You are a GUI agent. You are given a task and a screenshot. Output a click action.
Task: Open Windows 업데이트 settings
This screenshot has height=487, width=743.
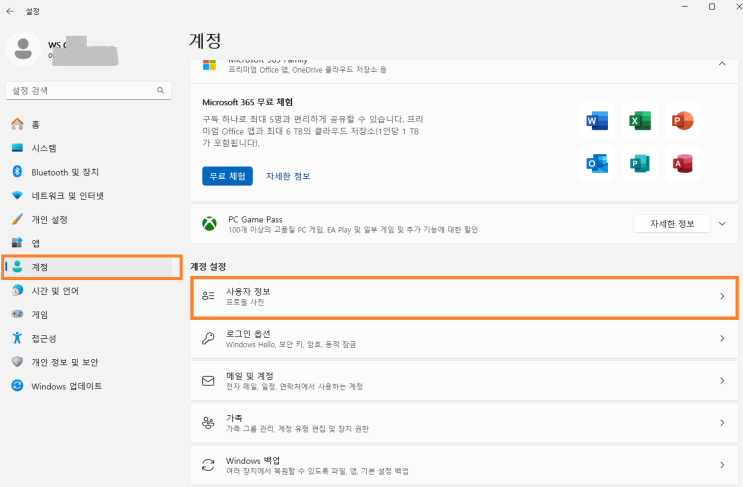[88, 386]
